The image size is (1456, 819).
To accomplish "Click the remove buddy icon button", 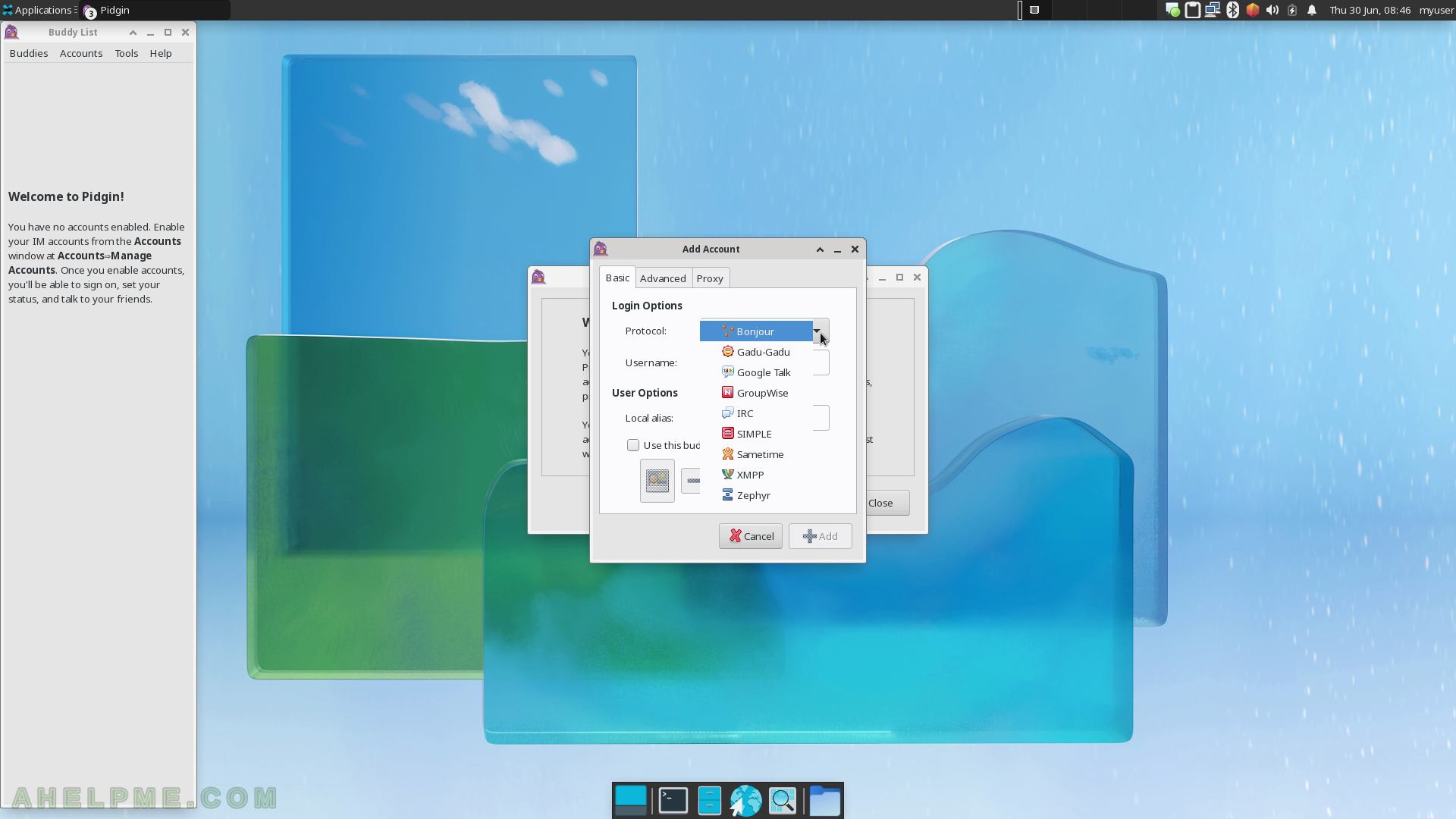I will (691, 481).
